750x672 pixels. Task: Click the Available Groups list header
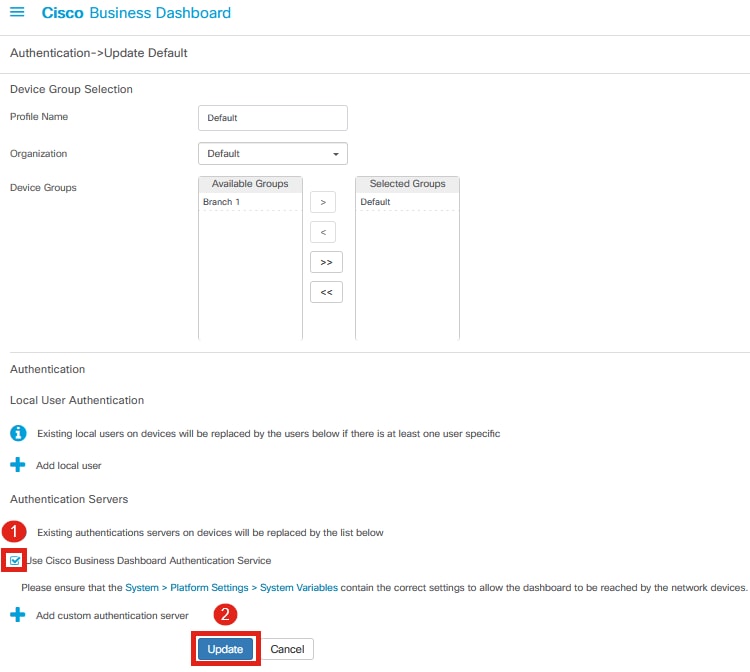pos(250,184)
